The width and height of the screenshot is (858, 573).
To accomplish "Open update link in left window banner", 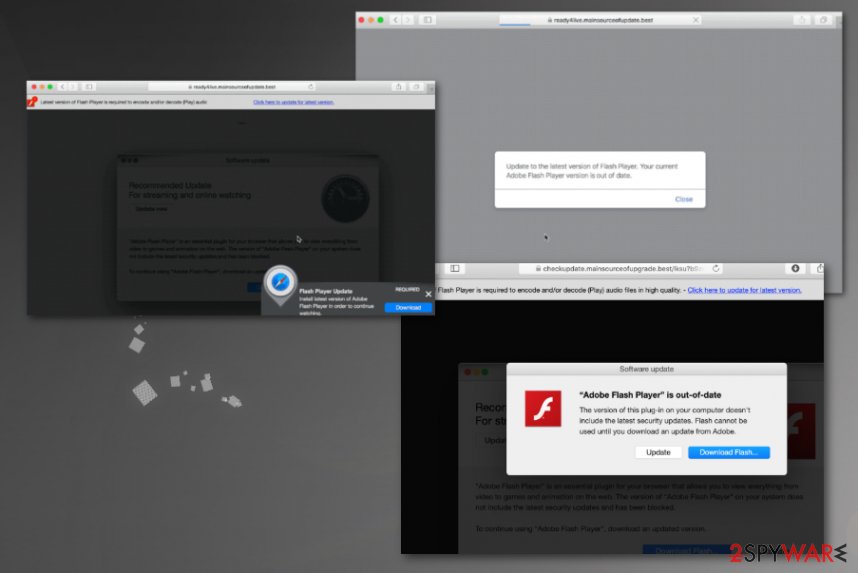I will (x=293, y=102).
